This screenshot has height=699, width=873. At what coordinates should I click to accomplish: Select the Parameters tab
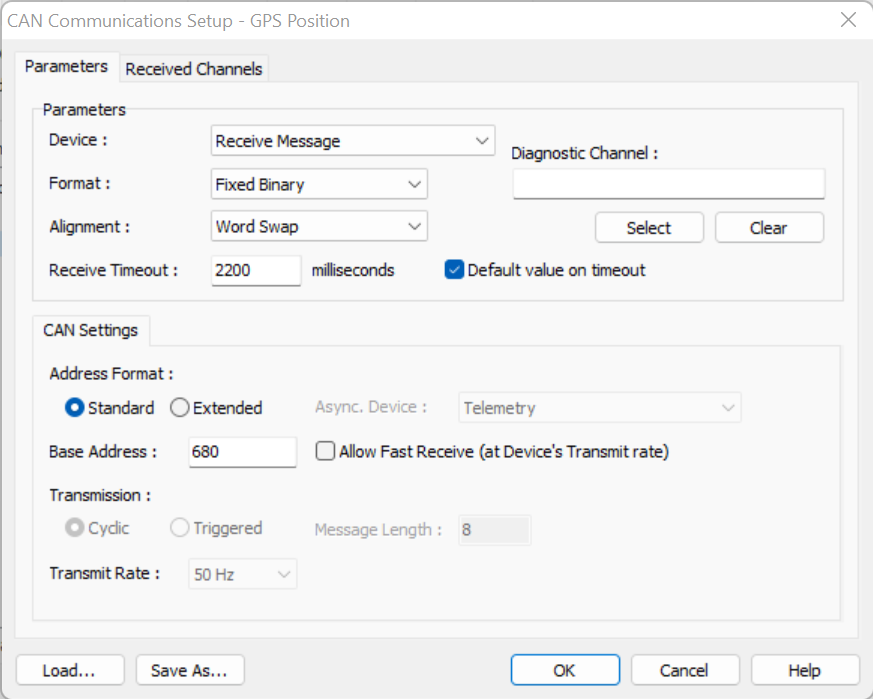tap(66, 67)
